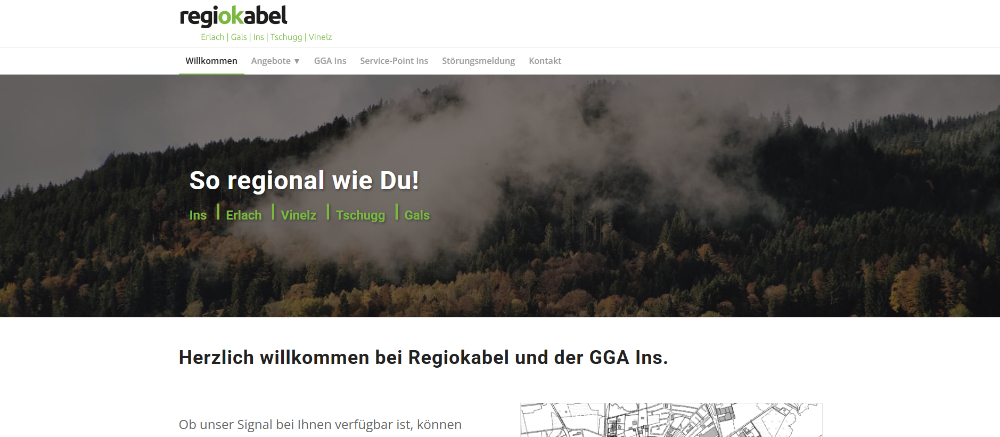Click the 'Herzlich willkommen bei Regiokabel' heading

(423, 358)
